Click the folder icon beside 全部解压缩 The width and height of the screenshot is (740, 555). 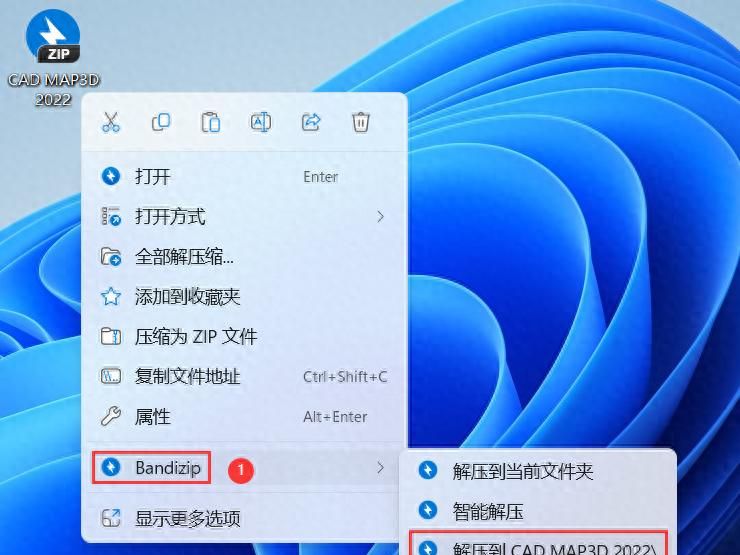pyautogui.click(x=111, y=257)
